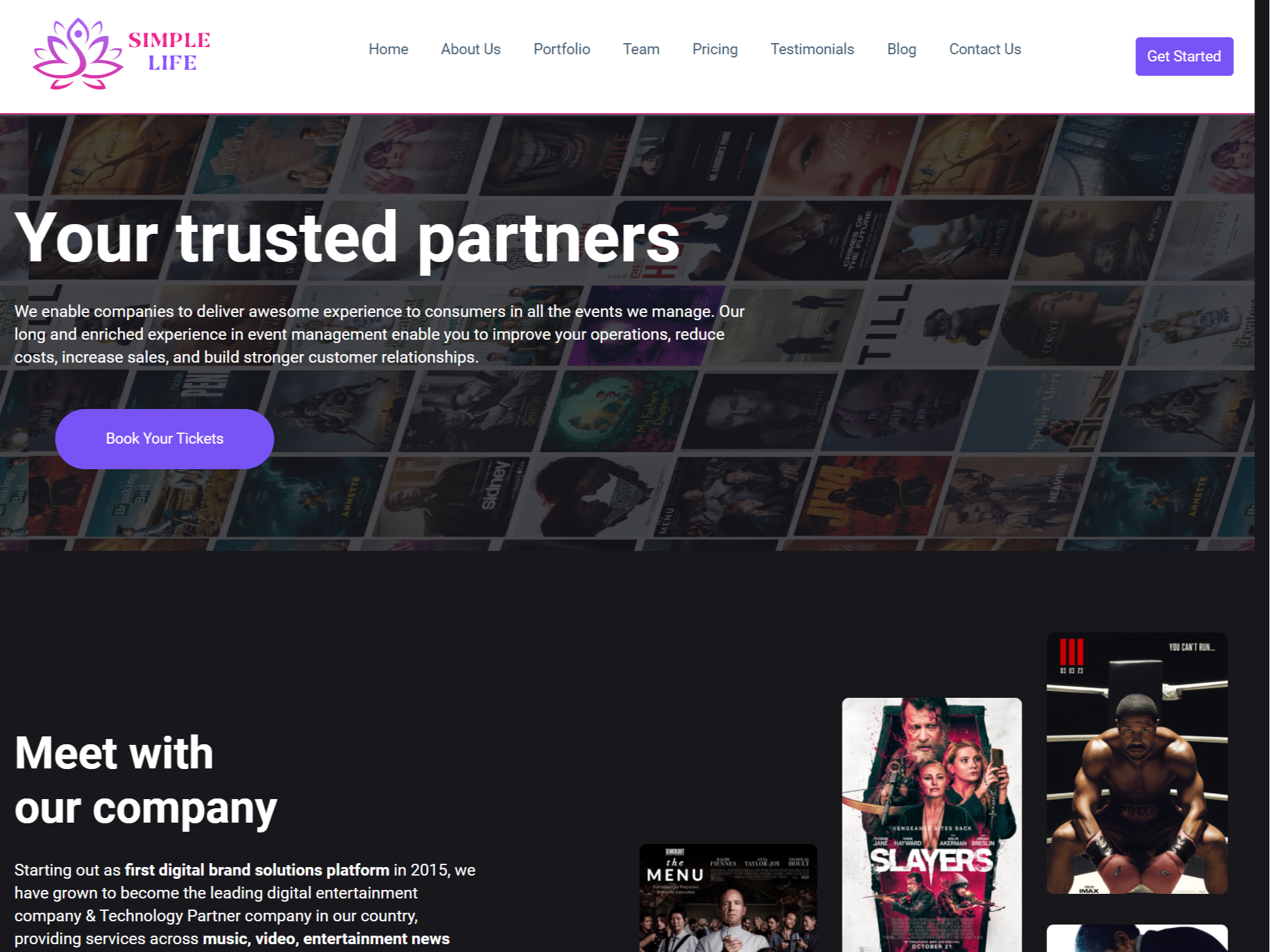Open the Blog link
1270x952 pixels.
[901, 49]
